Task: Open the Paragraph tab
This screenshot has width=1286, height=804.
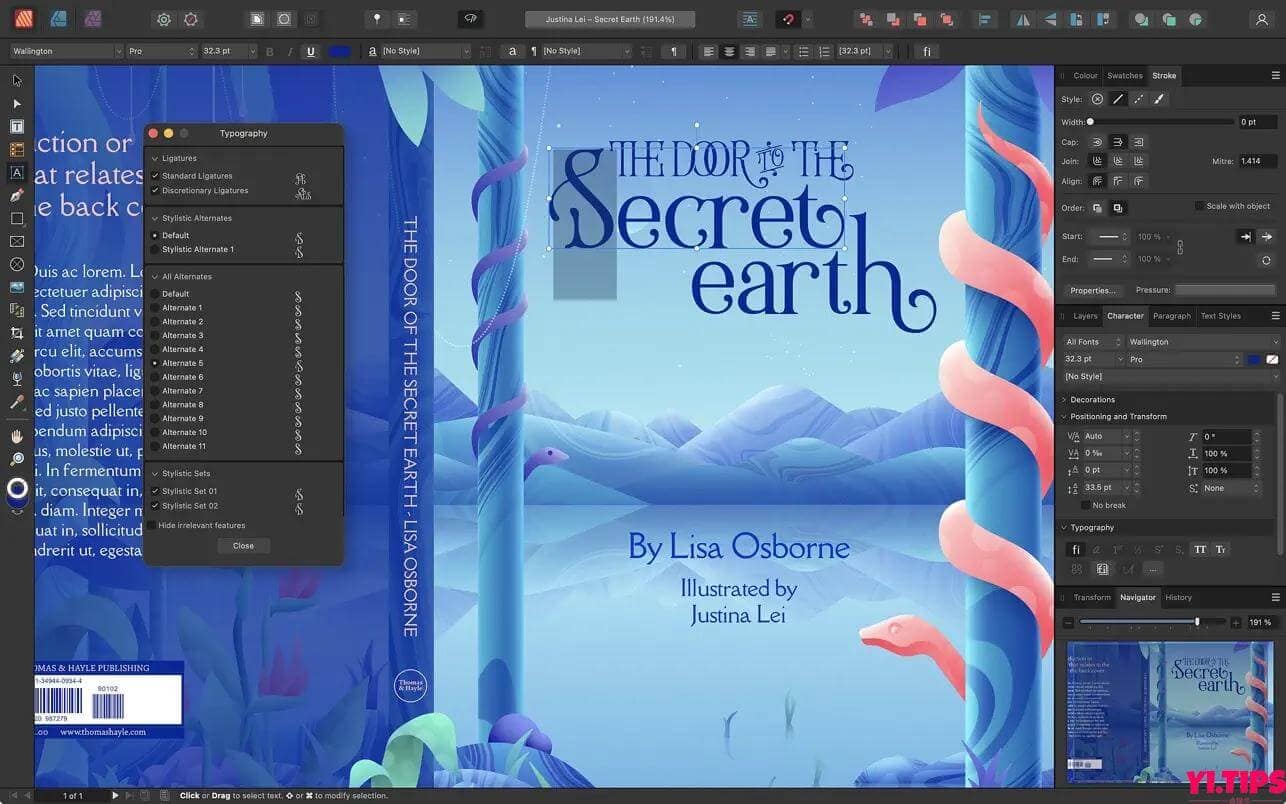Action: [1172, 316]
